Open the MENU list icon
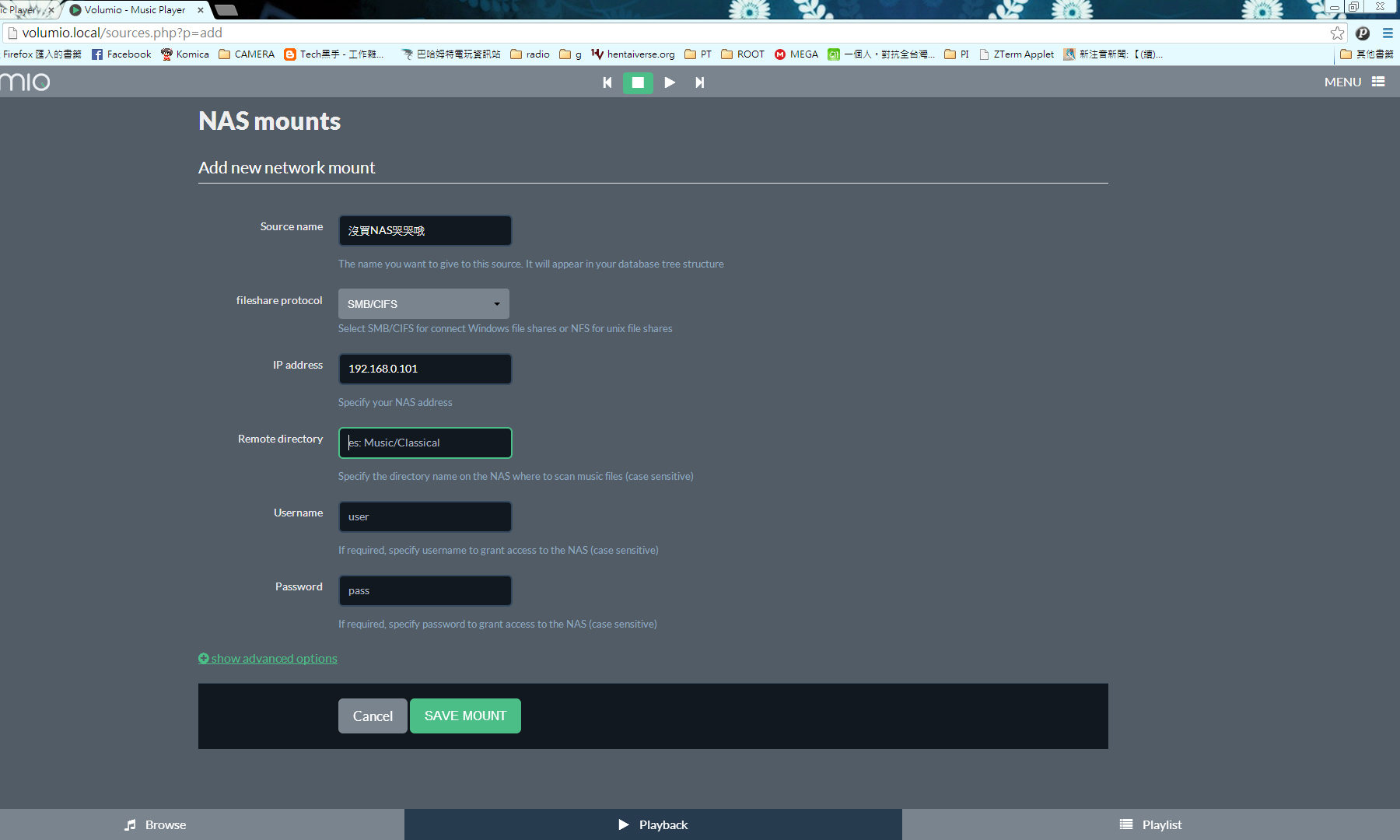This screenshot has height=840, width=1400. (1378, 82)
